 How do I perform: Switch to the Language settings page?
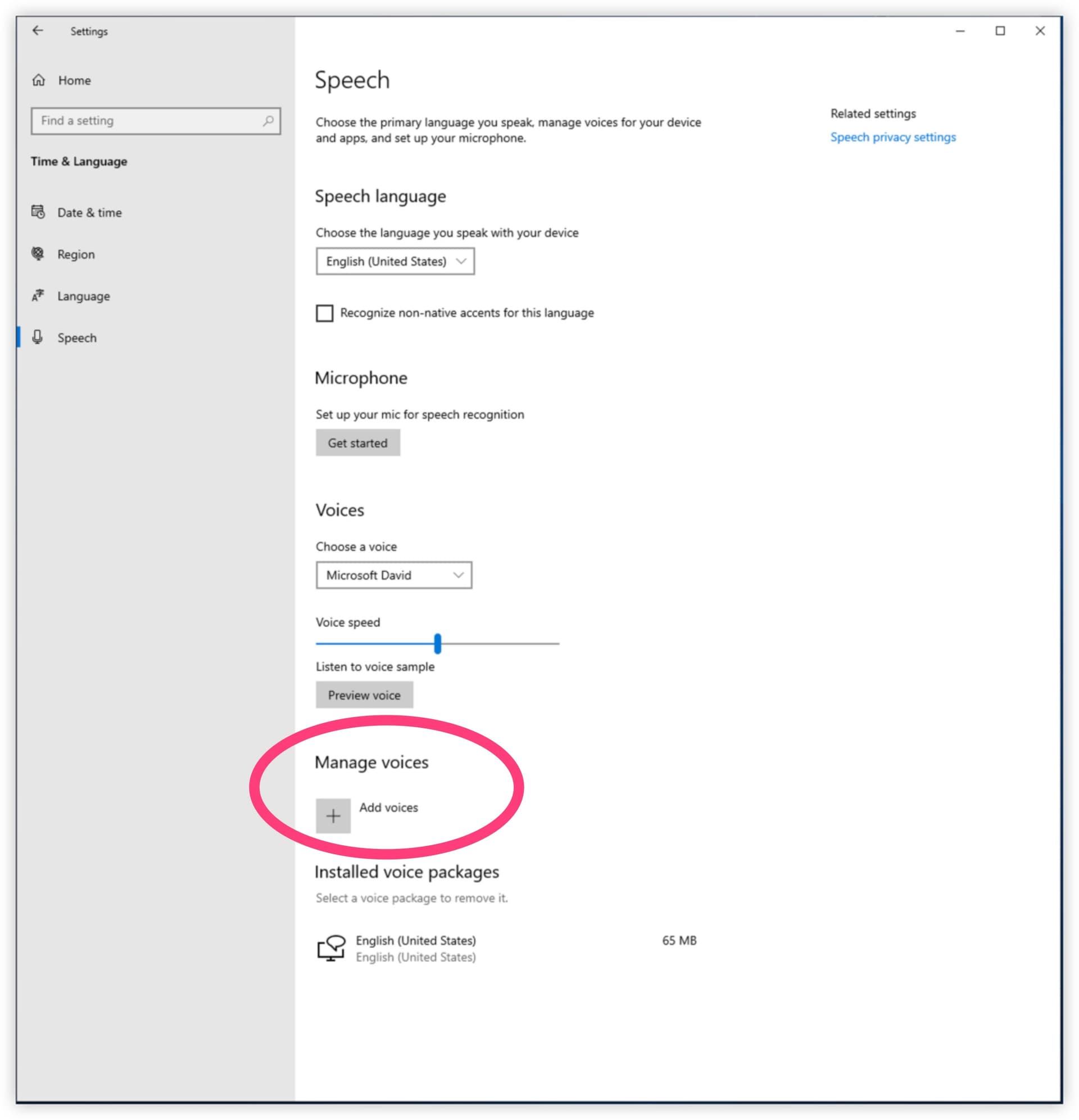tap(83, 296)
